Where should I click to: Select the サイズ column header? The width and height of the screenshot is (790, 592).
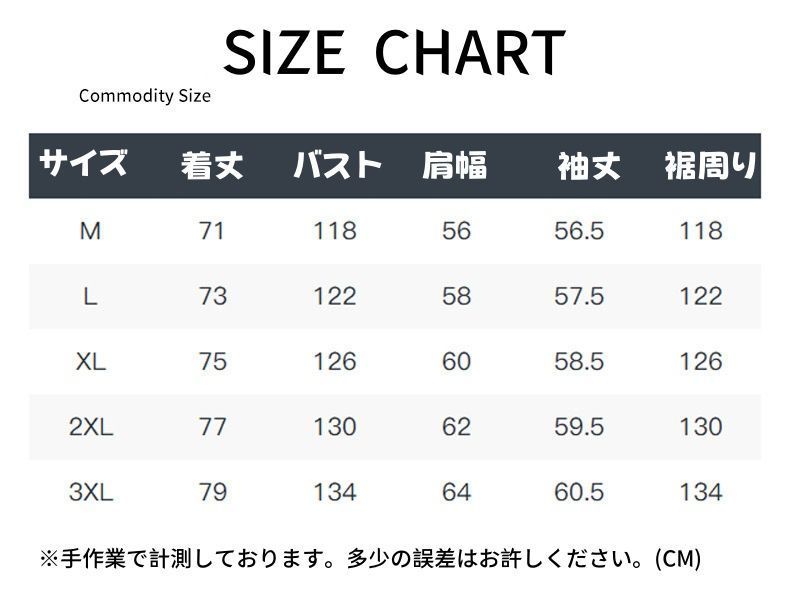tap(84, 164)
